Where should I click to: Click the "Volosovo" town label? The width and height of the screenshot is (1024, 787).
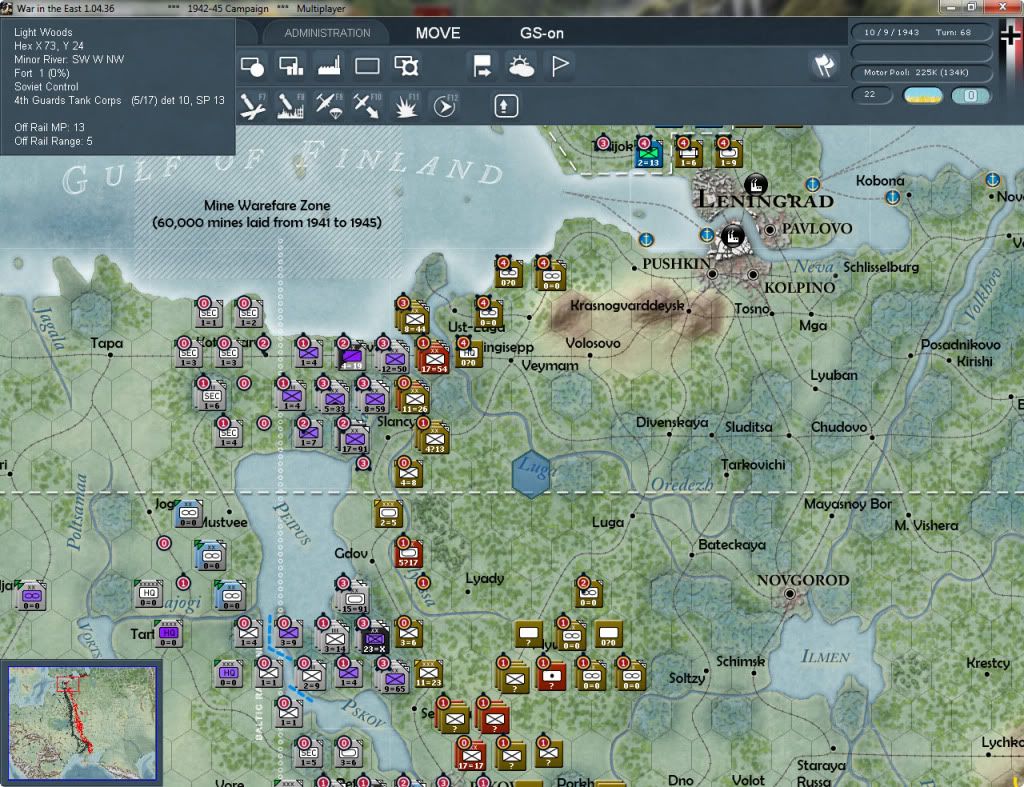coord(593,343)
